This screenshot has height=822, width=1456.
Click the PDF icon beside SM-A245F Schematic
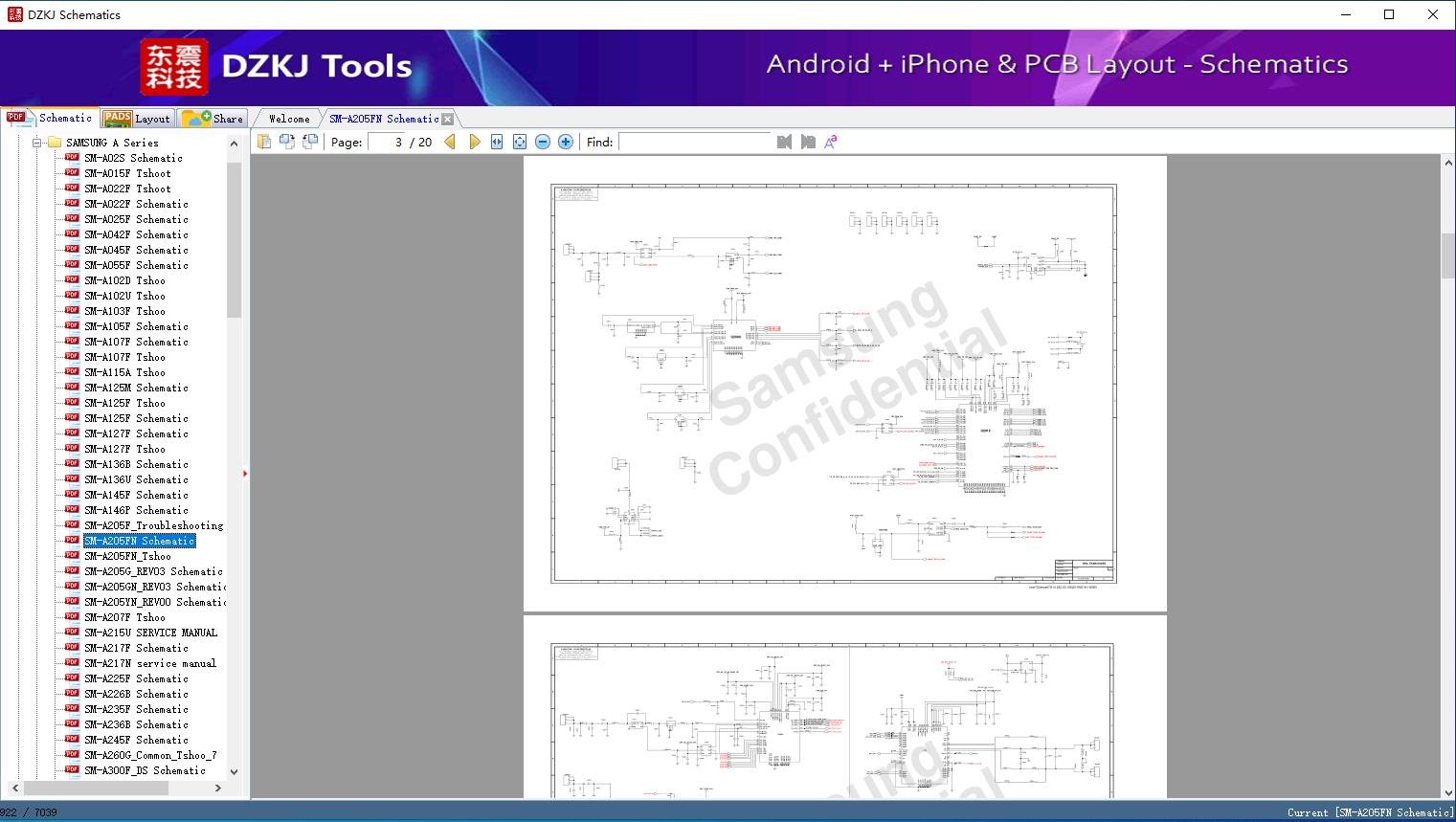pyautogui.click(x=72, y=740)
